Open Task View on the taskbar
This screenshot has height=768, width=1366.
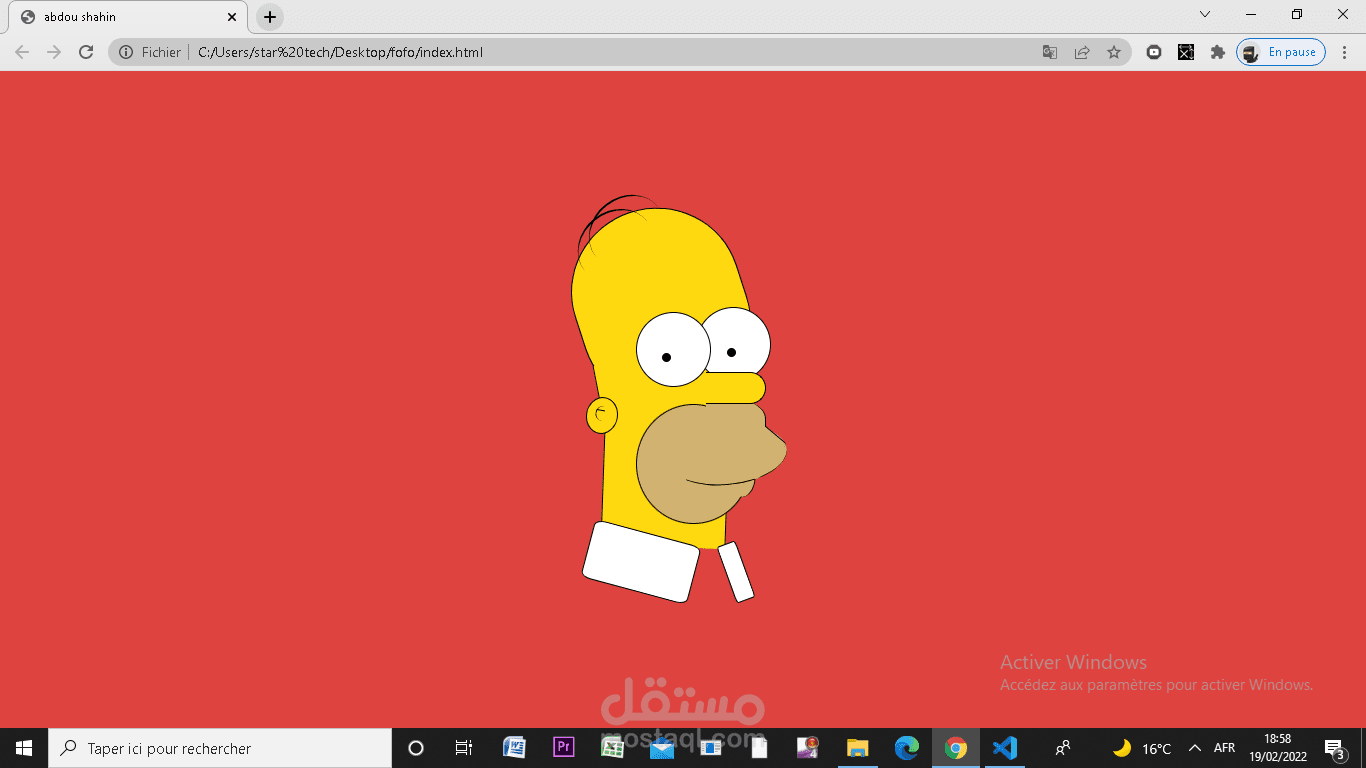(464, 748)
